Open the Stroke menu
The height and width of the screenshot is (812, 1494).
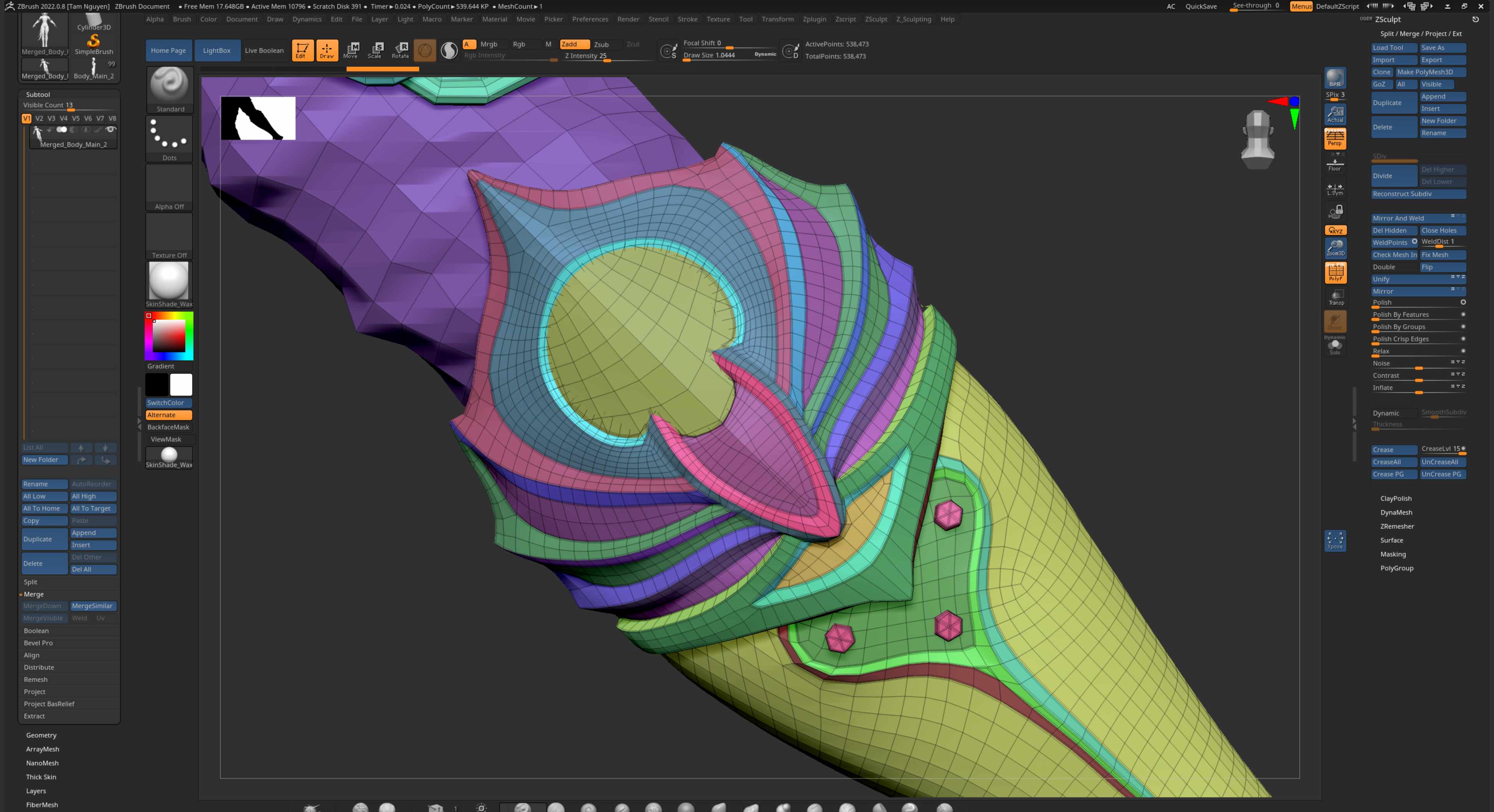687,19
